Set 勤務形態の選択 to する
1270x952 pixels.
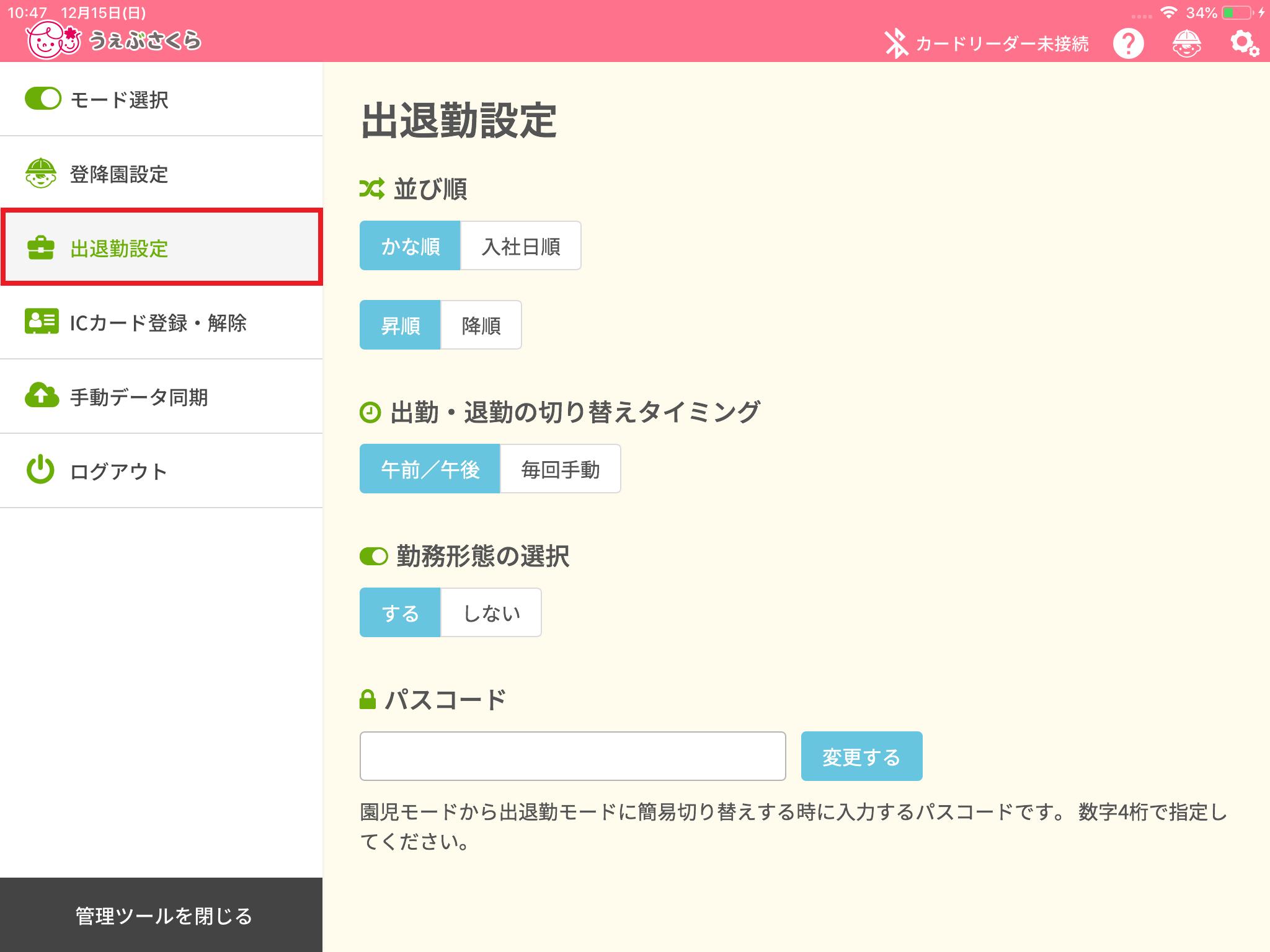[x=400, y=612]
